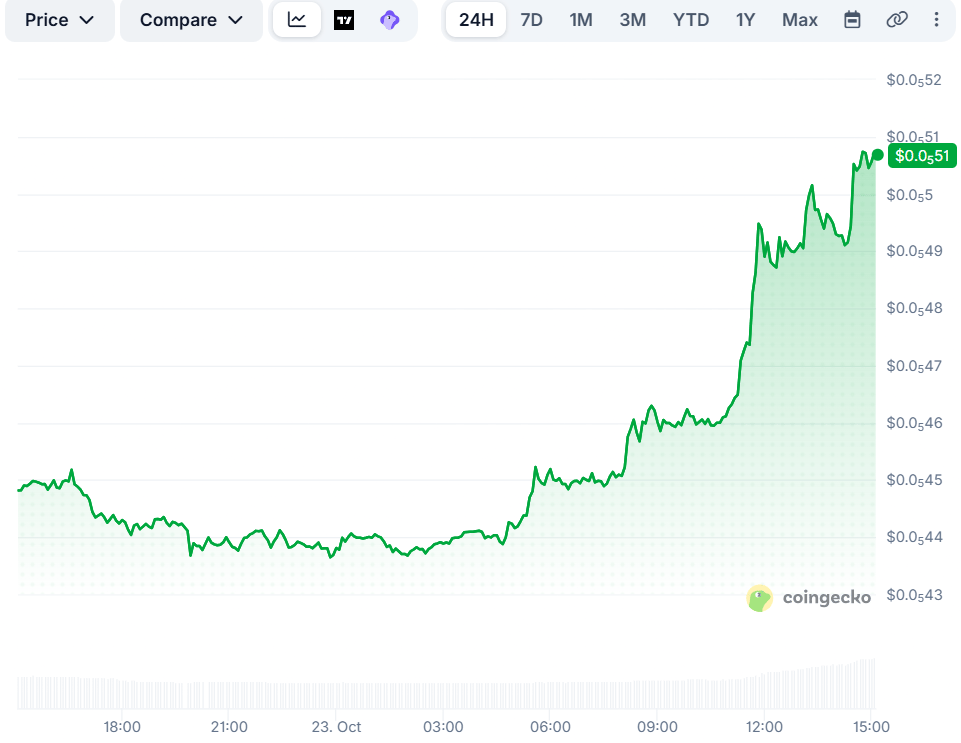Screen dimensions: 961x743
Task: Expand the Price dropdown
Action: (x=59, y=20)
